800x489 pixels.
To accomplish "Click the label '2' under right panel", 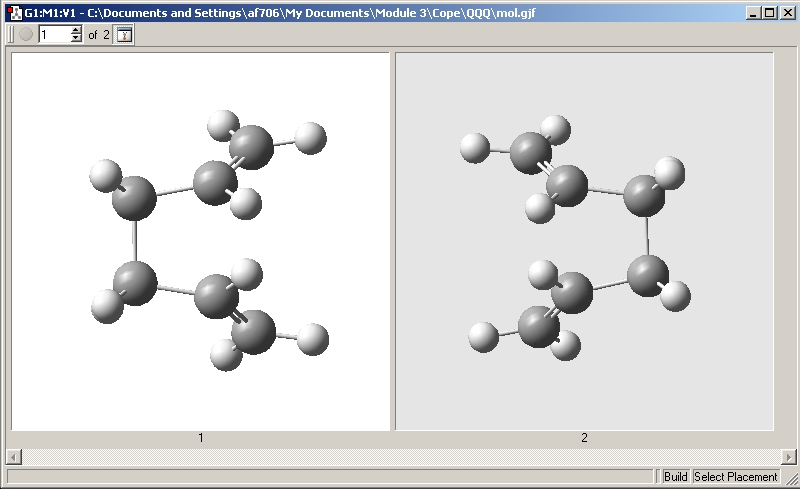I will 584,438.
